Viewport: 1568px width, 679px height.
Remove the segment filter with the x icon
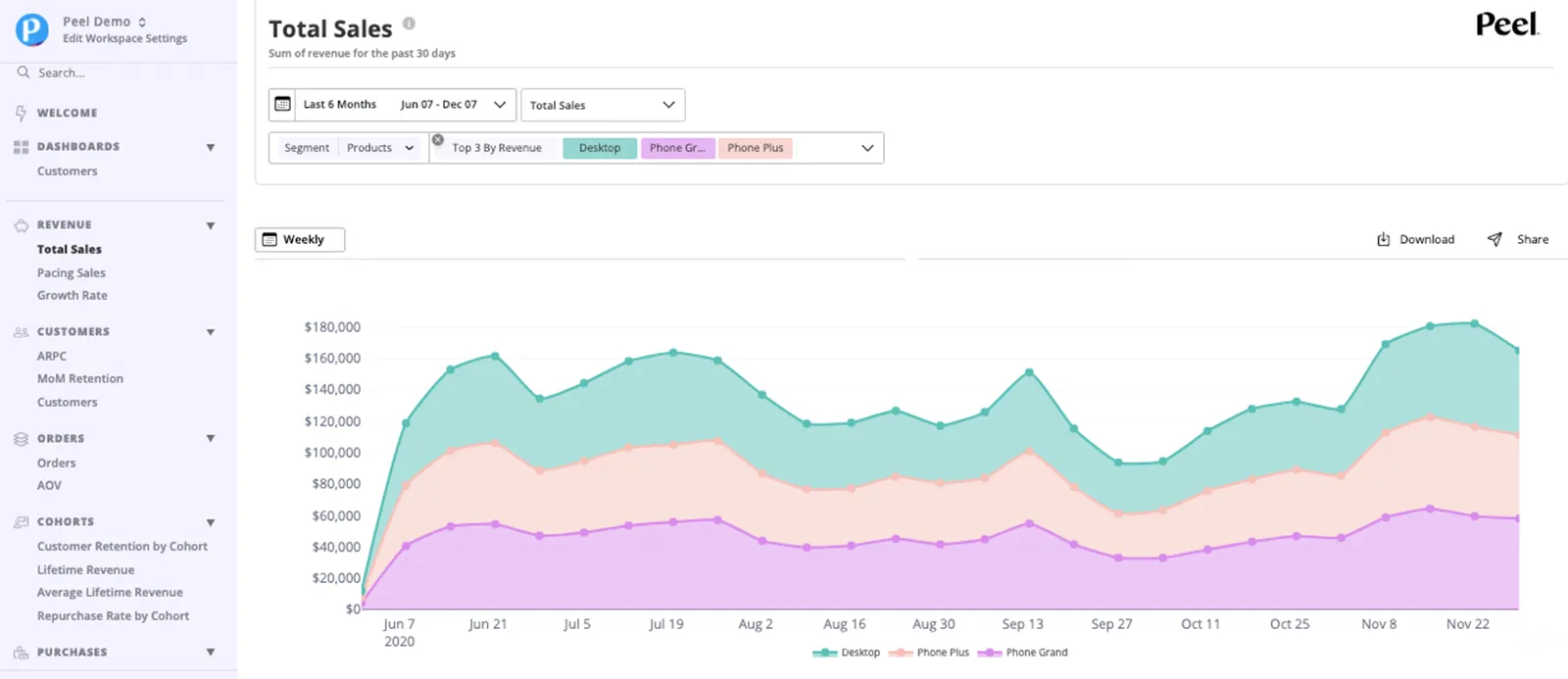point(438,139)
